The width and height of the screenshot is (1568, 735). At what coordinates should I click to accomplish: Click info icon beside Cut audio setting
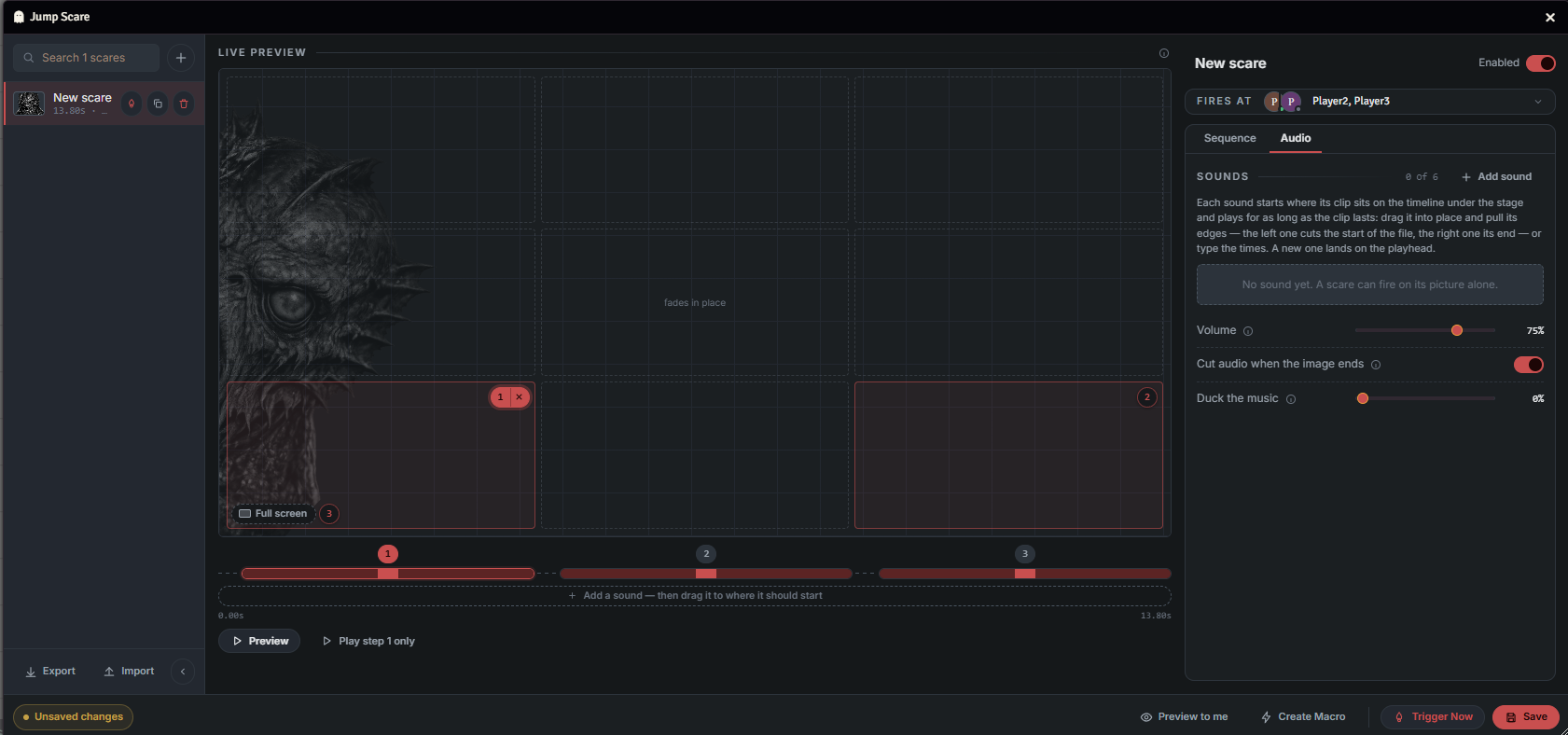pyautogui.click(x=1376, y=365)
